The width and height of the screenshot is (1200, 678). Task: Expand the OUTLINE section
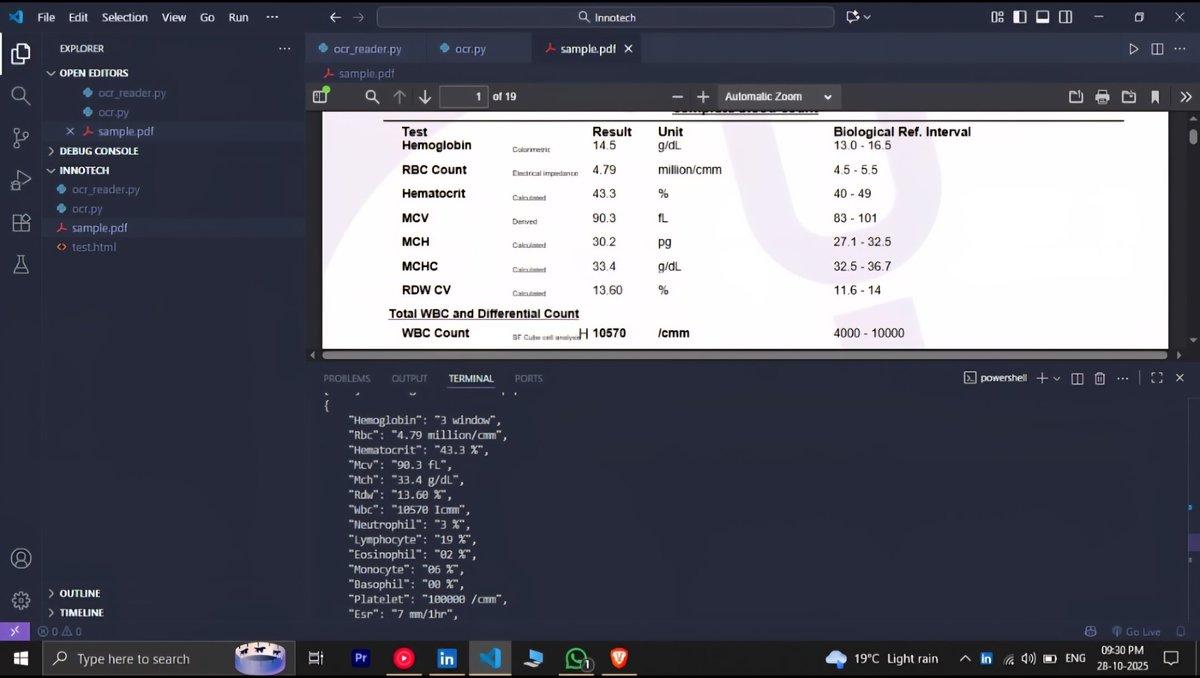pos(78,593)
